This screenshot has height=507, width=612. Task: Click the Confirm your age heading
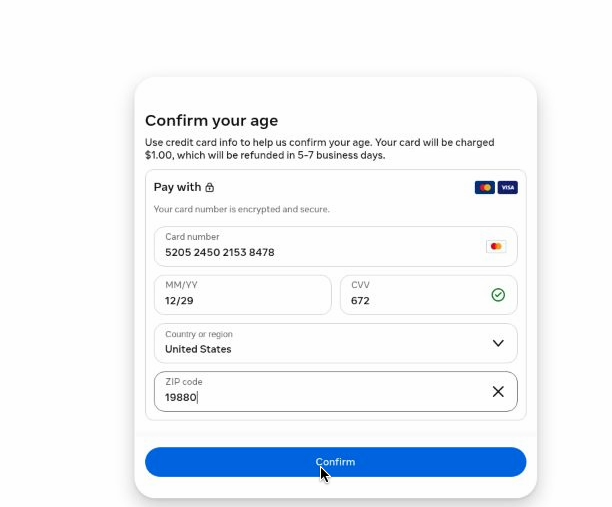[212, 121]
